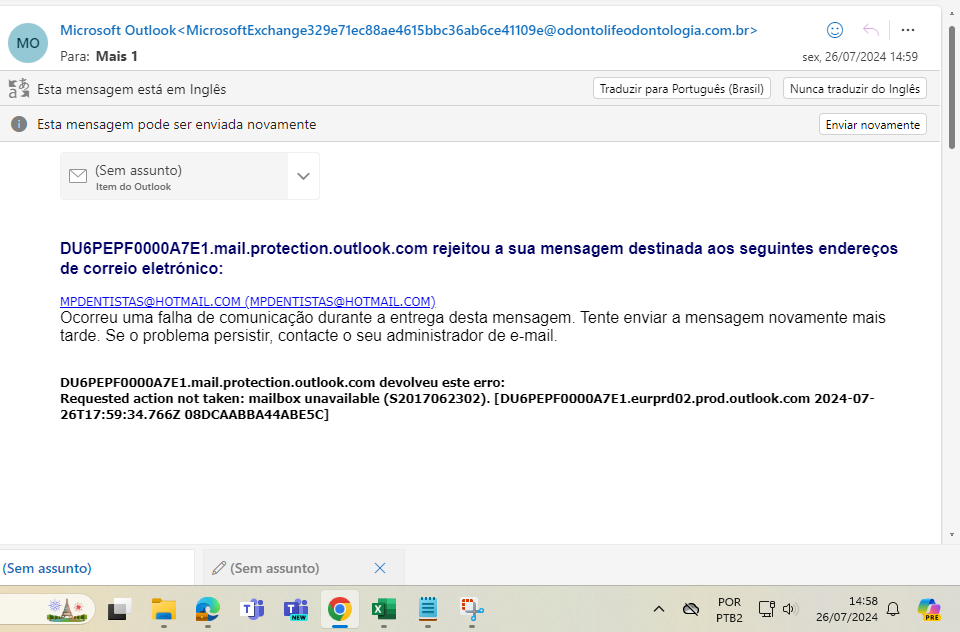
Task: Click the MO sender avatar
Action: (28, 43)
